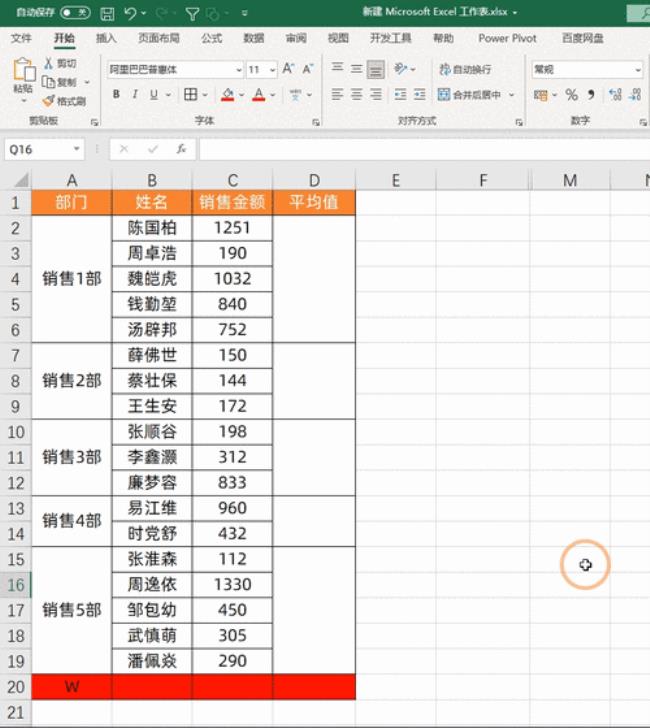Select the column C header
The image size is (650, 728).
(x=233, y=180)
